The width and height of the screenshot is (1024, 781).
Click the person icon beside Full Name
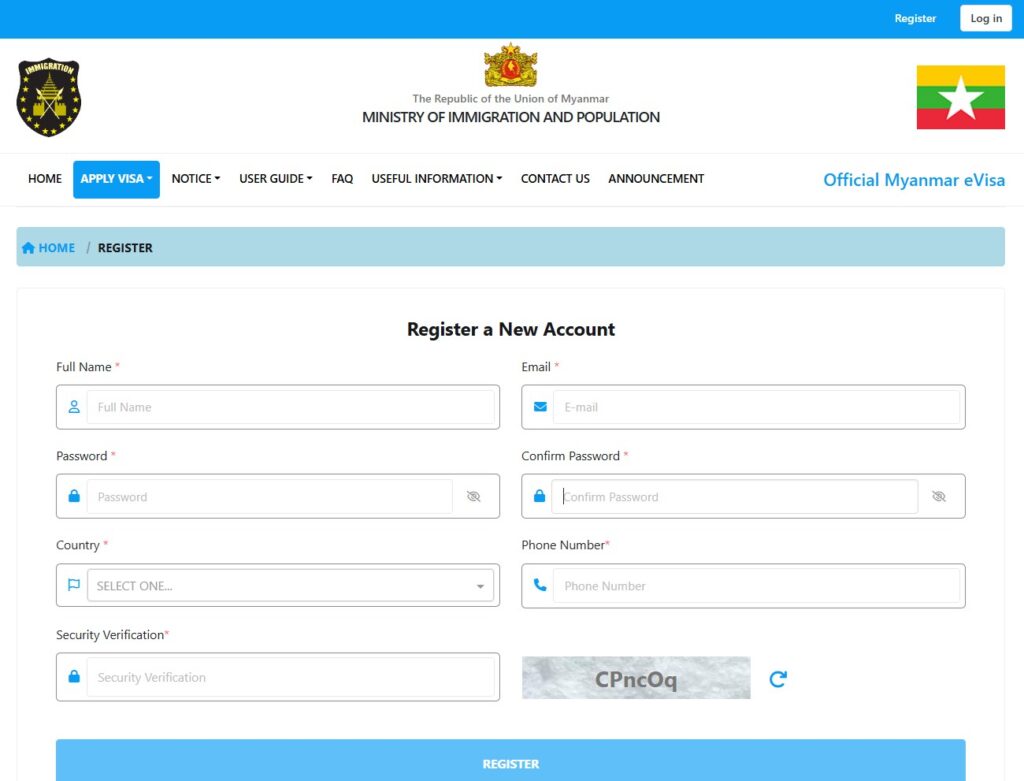coord(74,407)
